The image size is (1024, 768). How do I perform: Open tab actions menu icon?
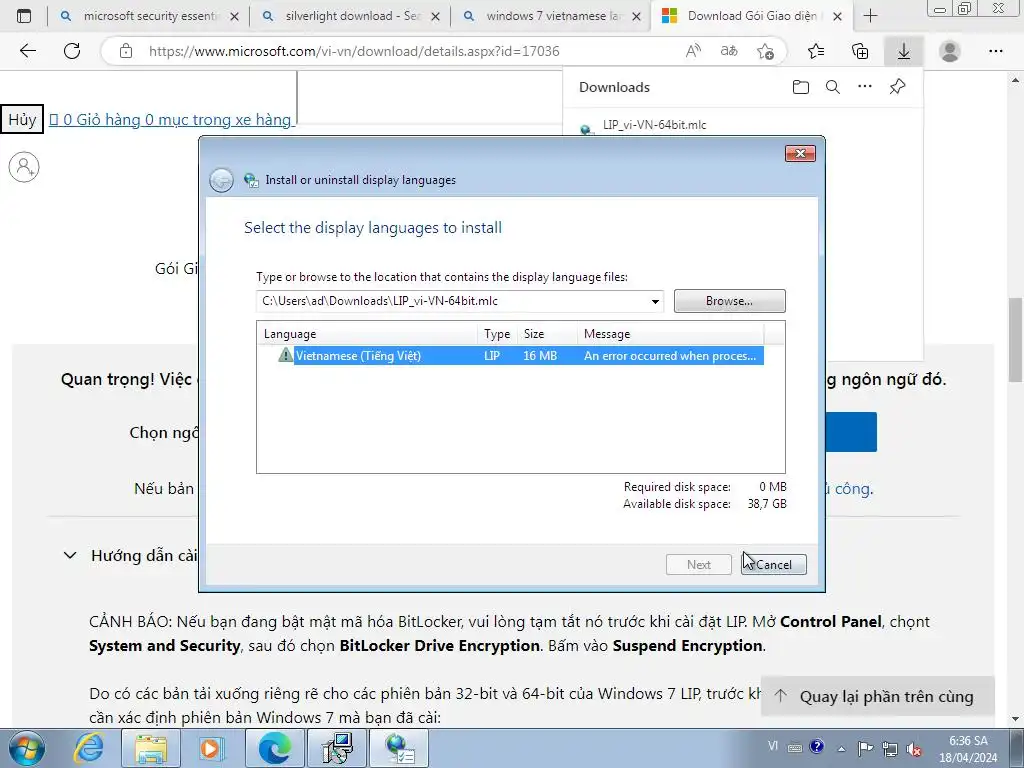click(x=24, y=16)
